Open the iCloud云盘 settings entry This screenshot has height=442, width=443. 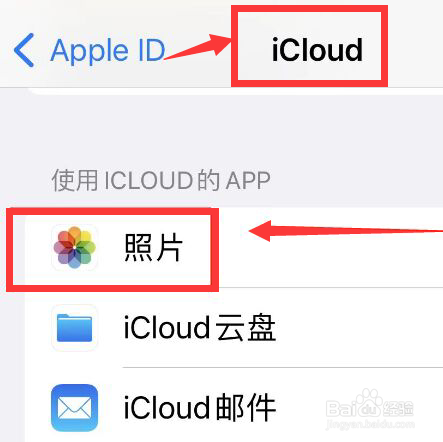[234, 328]
